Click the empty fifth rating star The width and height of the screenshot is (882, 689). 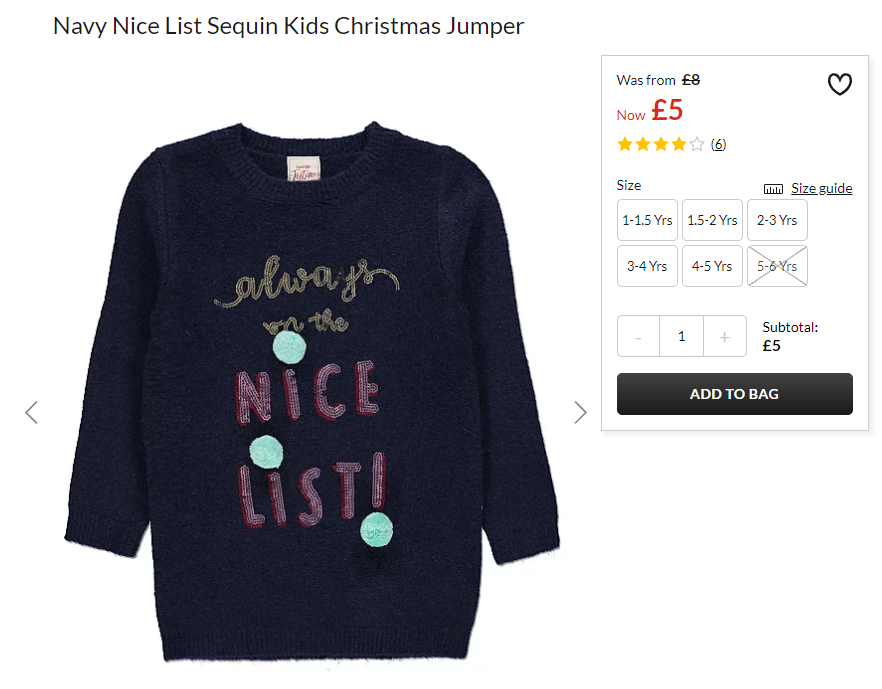click(x=696, y=145)
